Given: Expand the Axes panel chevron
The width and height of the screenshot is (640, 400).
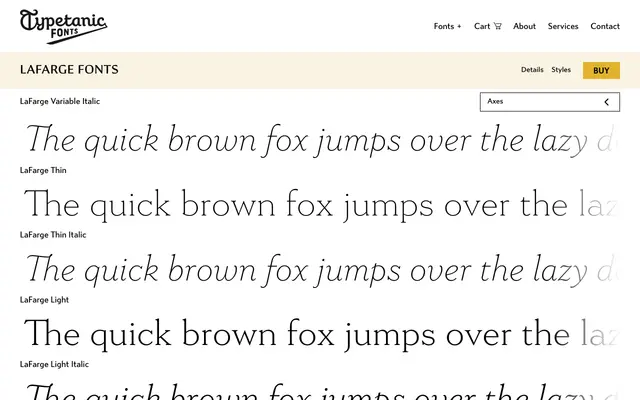Looking at the screenshot, I should coord(607,102).
